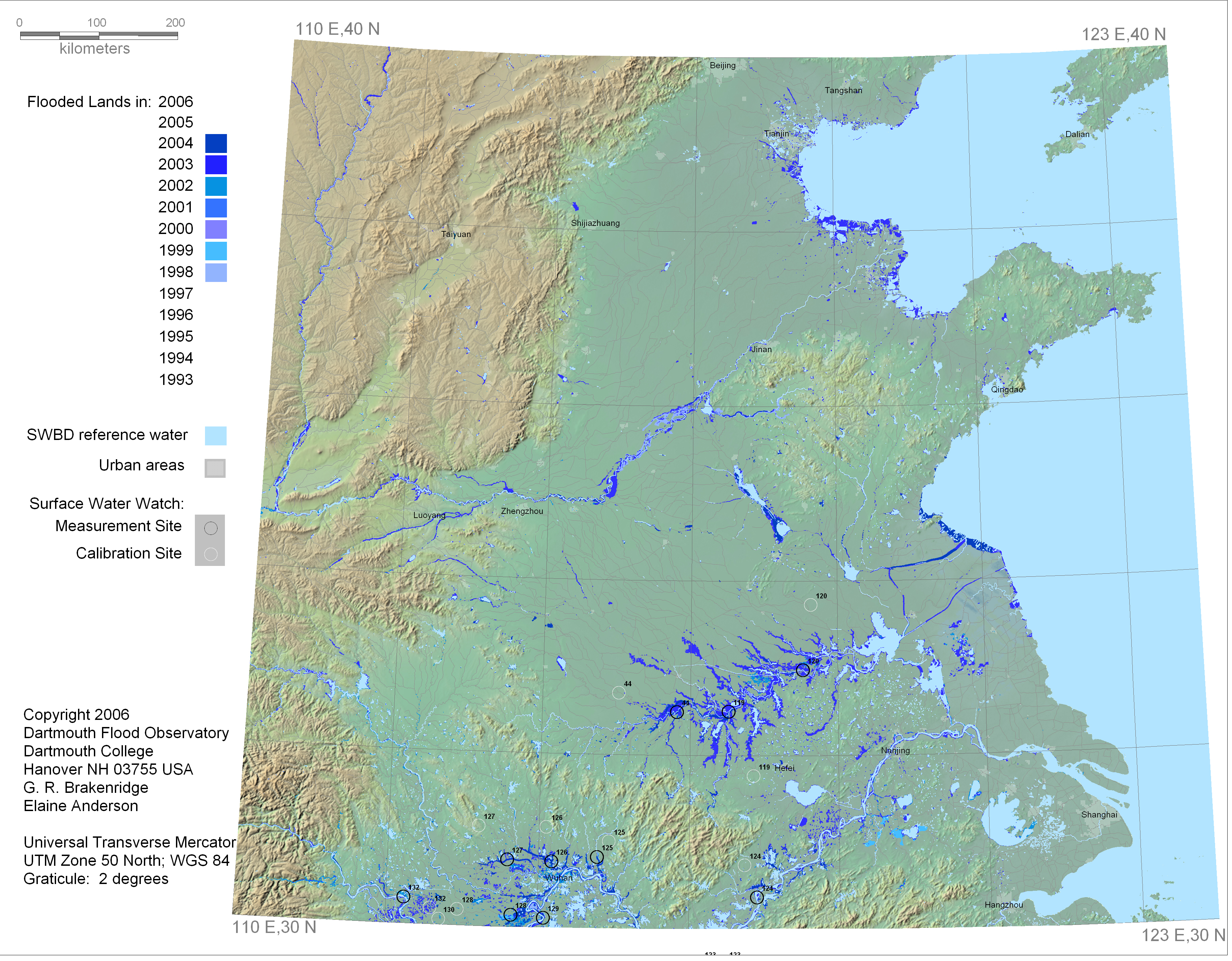Click the 2004 flood color swatch

click(215, 143)
